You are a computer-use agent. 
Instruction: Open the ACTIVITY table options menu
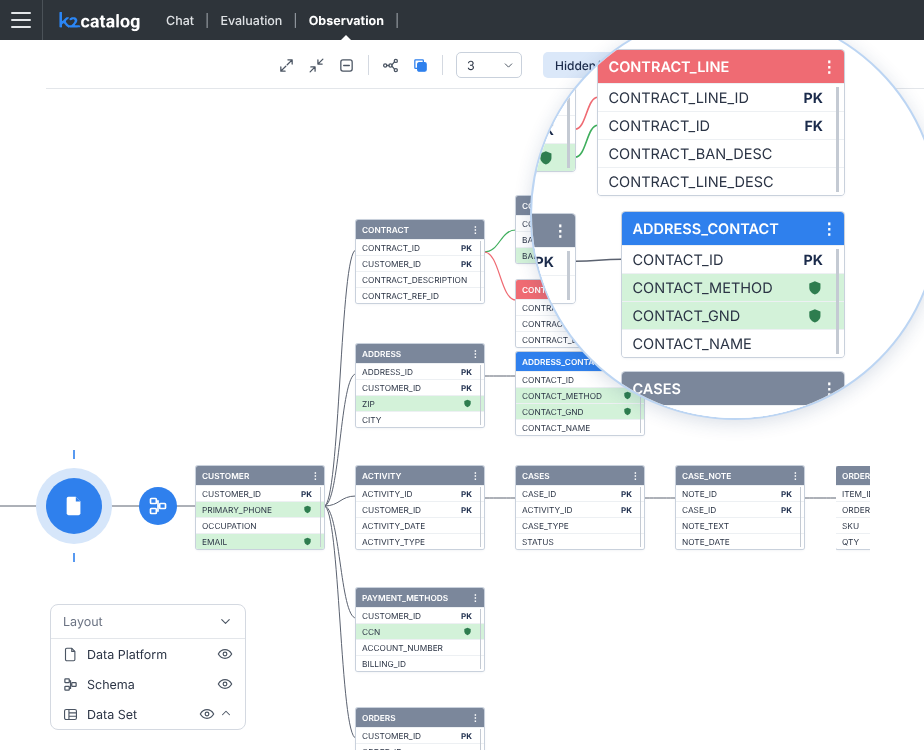(x=476, y=476)
